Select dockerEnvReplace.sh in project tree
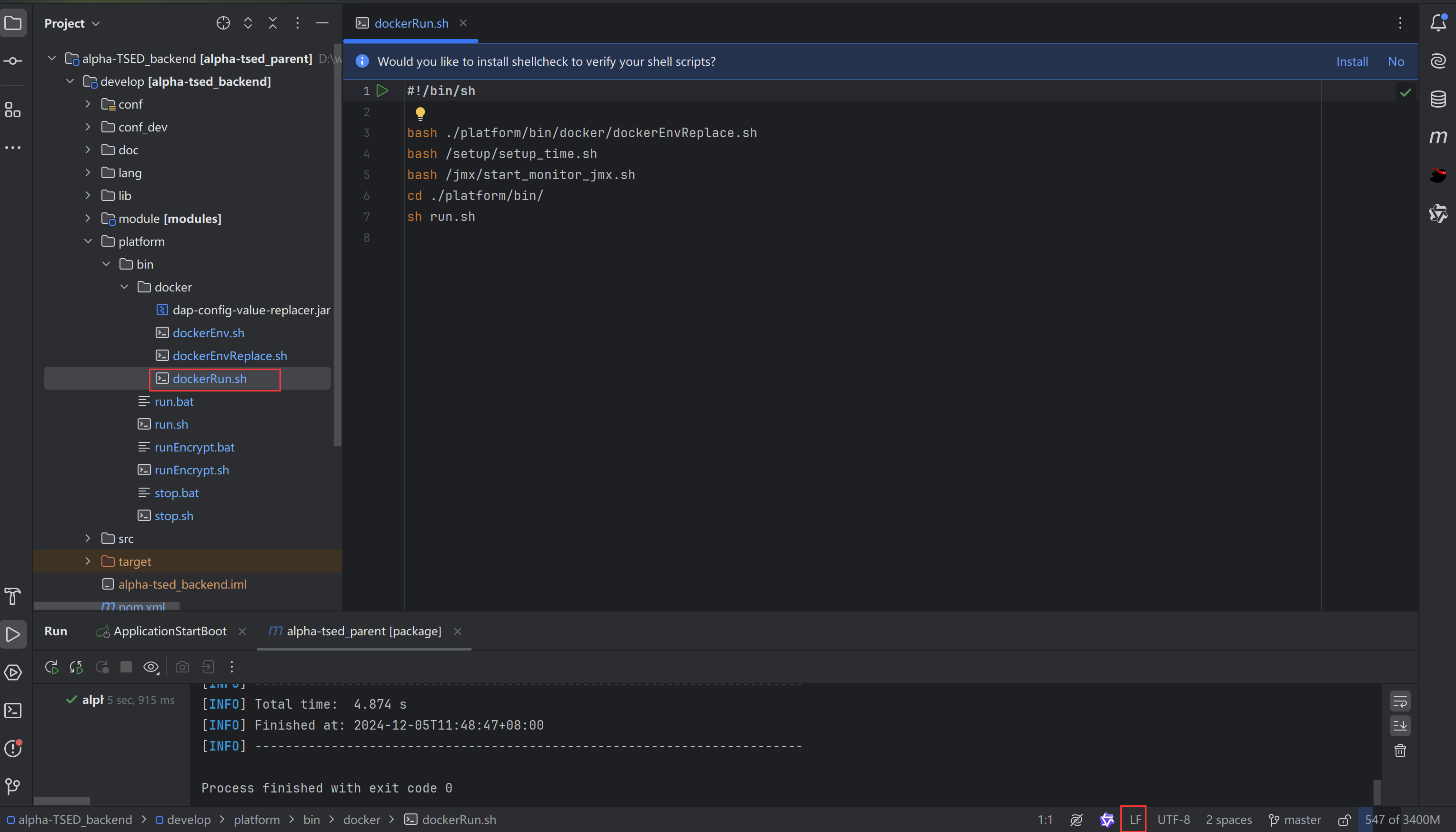 click(229, 355)
